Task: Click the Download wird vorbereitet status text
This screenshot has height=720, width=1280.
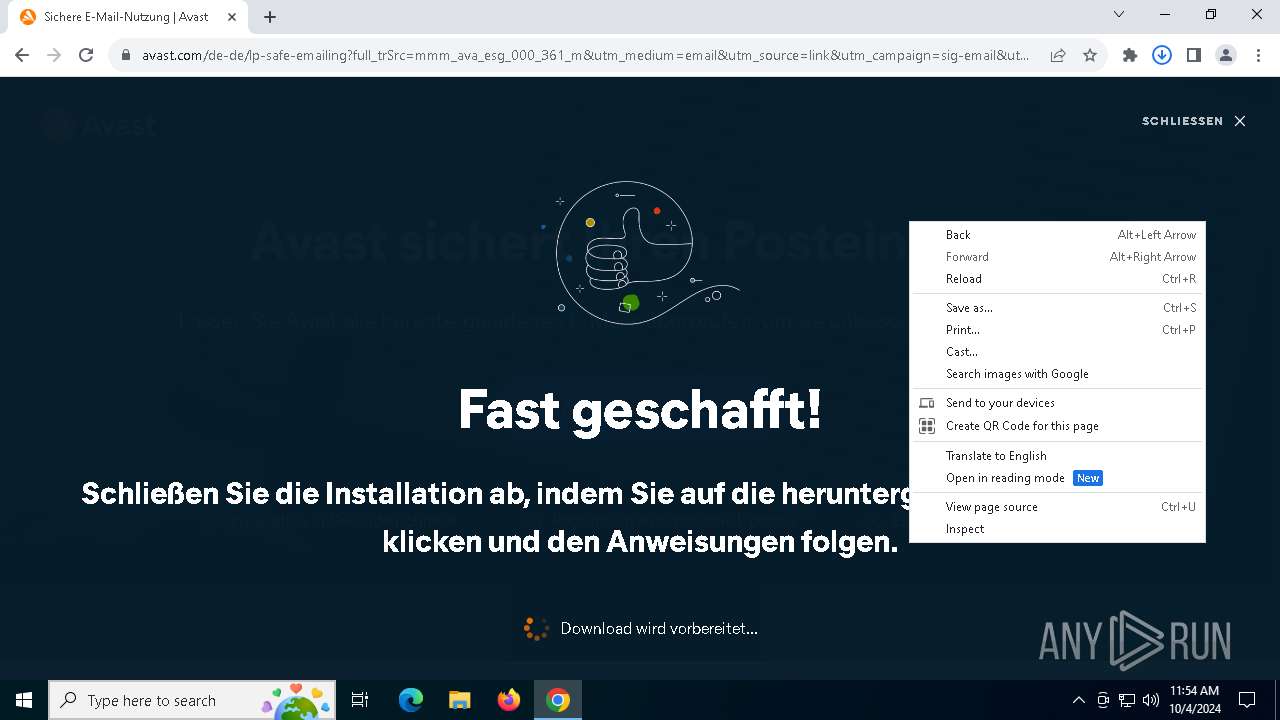Action: (659, 629)
